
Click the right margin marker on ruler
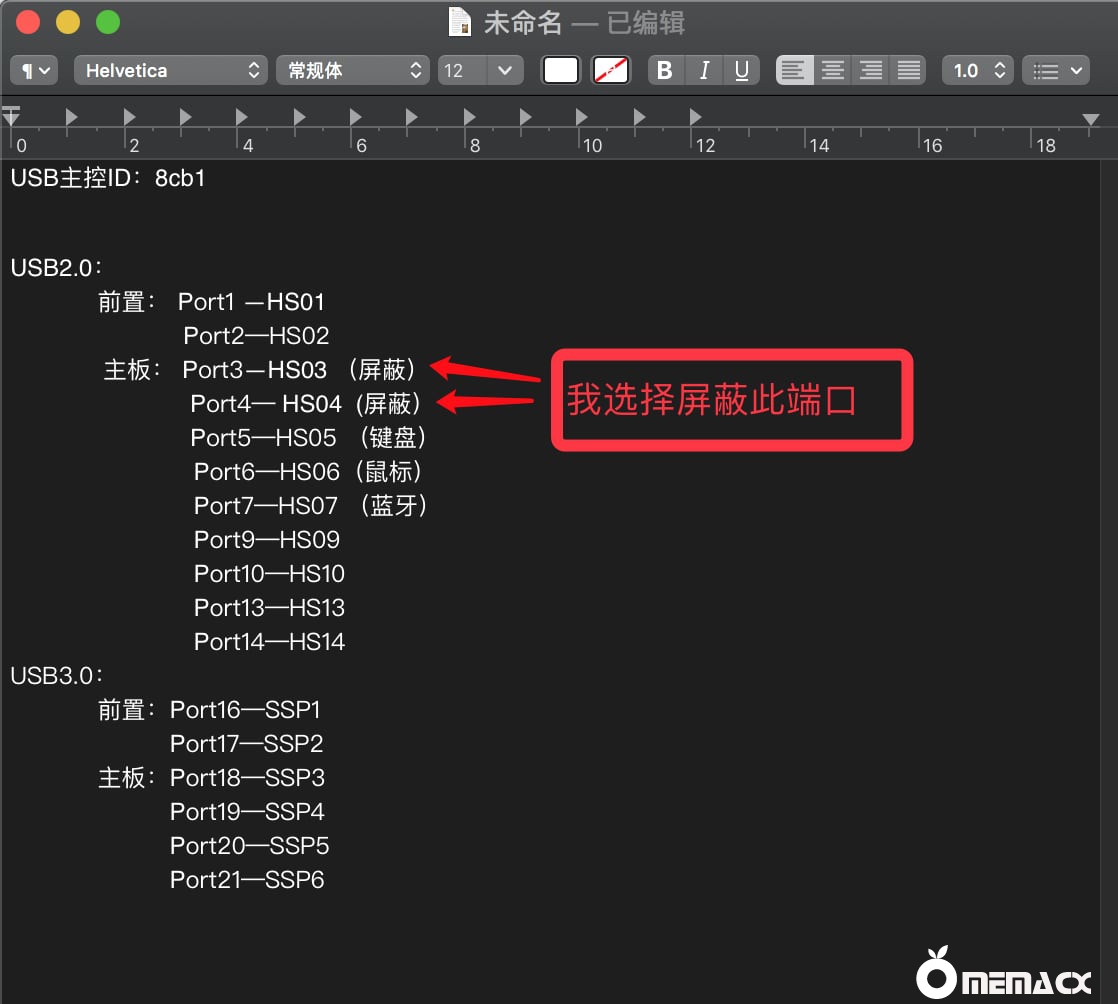(x=1091, y=120)
